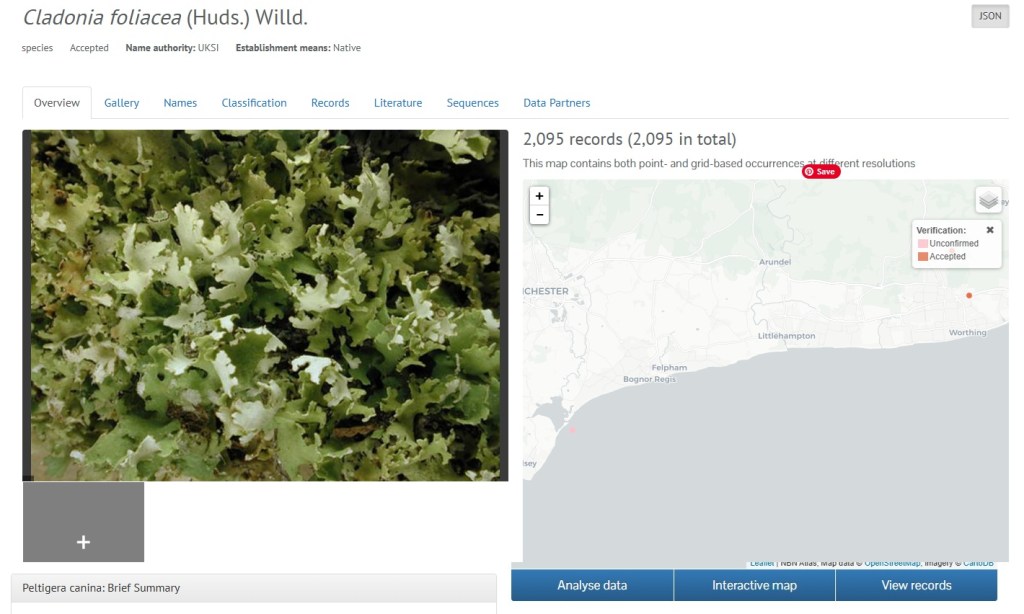Image resolution: width=1024 pixels, height=614 pixels.
Task: Open the Names tab
Action: click(180, 103)
